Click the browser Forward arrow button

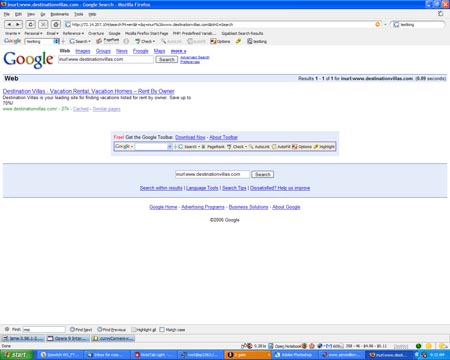(18, 24)
